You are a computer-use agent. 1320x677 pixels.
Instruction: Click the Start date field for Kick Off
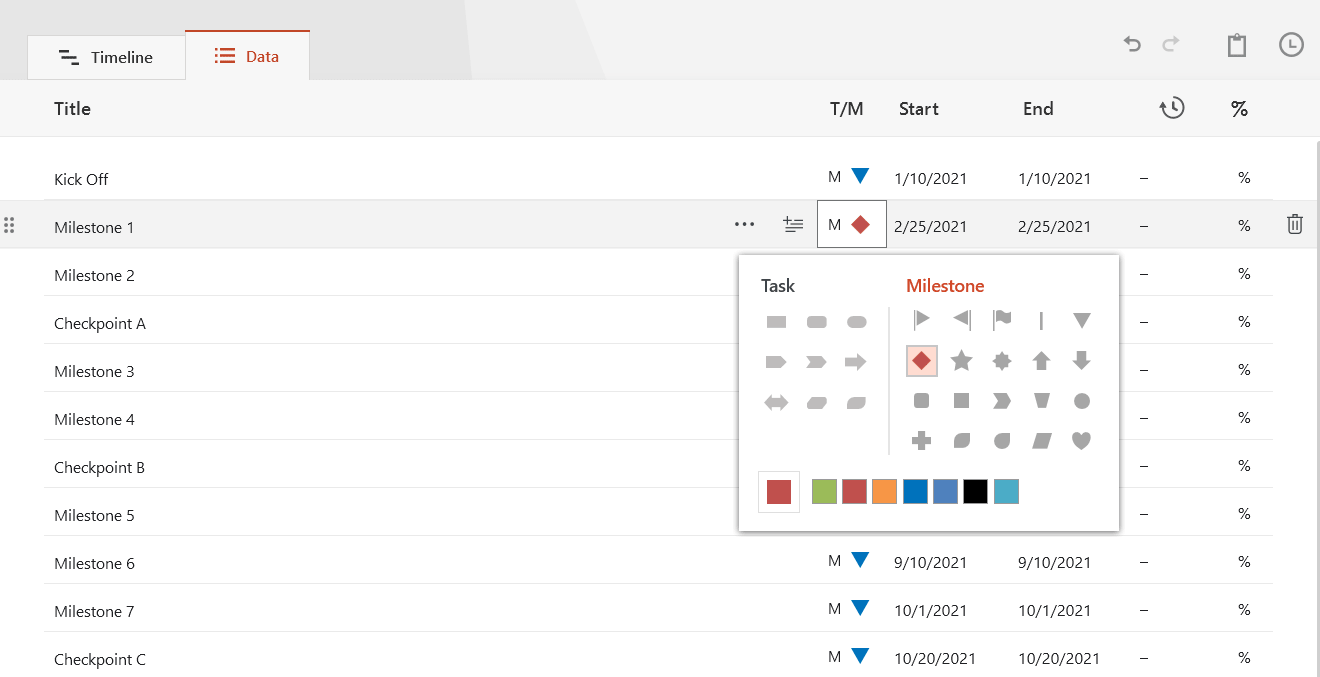point(930,178)
